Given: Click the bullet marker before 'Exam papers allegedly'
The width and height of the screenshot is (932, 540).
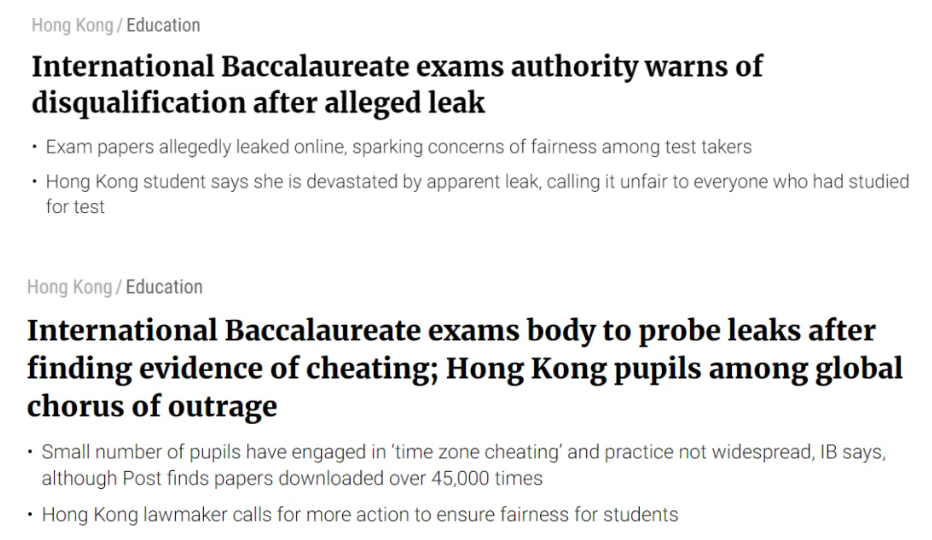Looking at the screenshot, I should click(35, 146).
